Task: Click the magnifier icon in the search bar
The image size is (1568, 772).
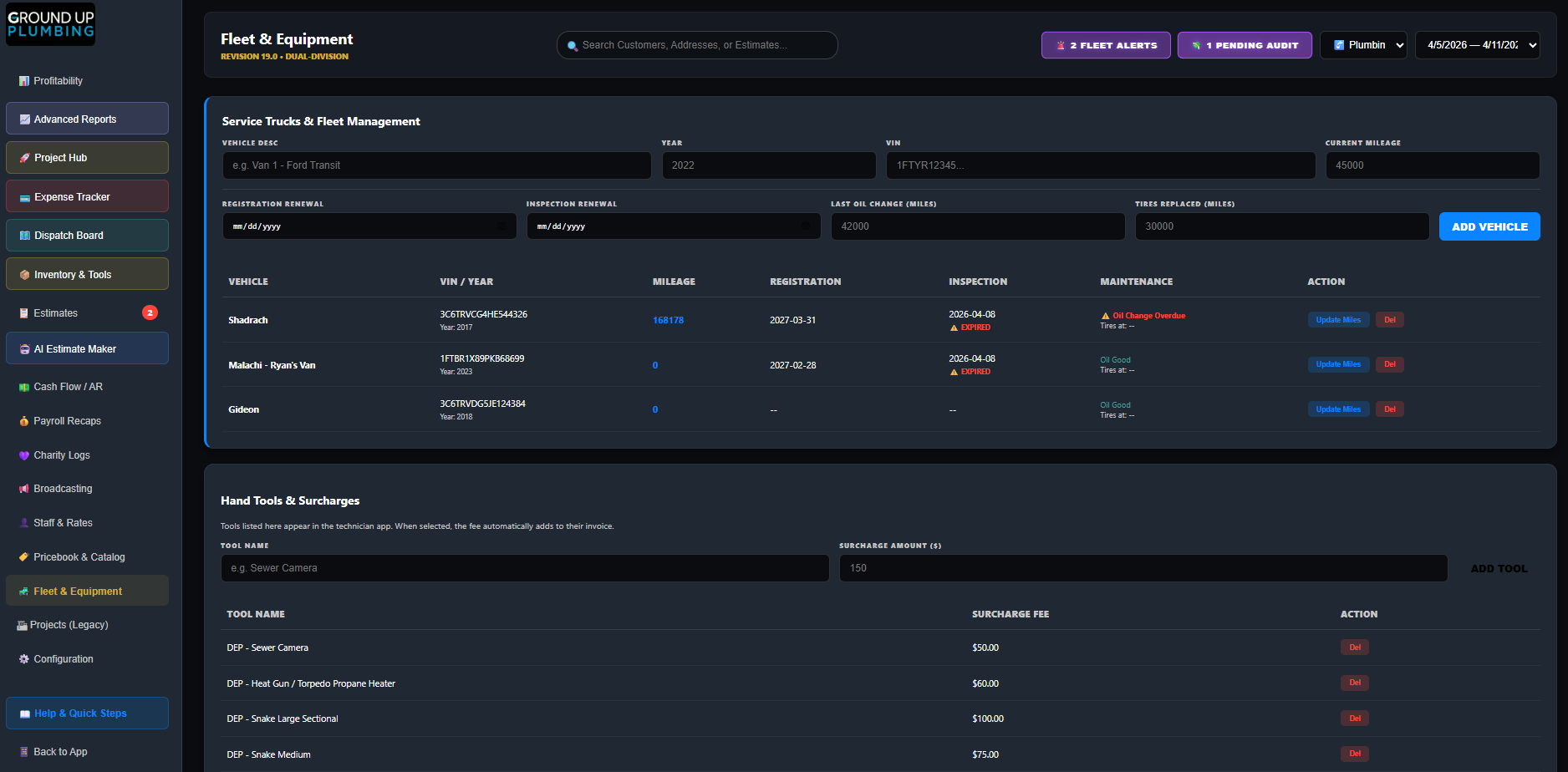Action: click(573, 46)
